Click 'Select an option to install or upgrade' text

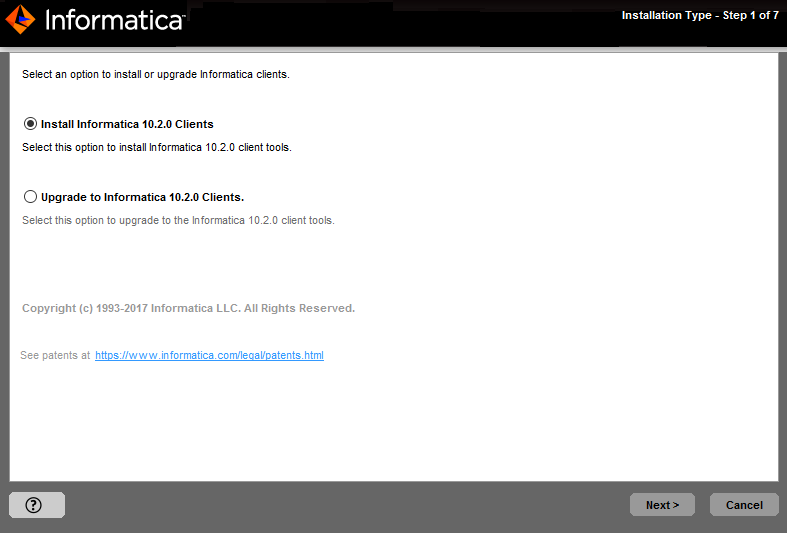(x=156, y=74)
